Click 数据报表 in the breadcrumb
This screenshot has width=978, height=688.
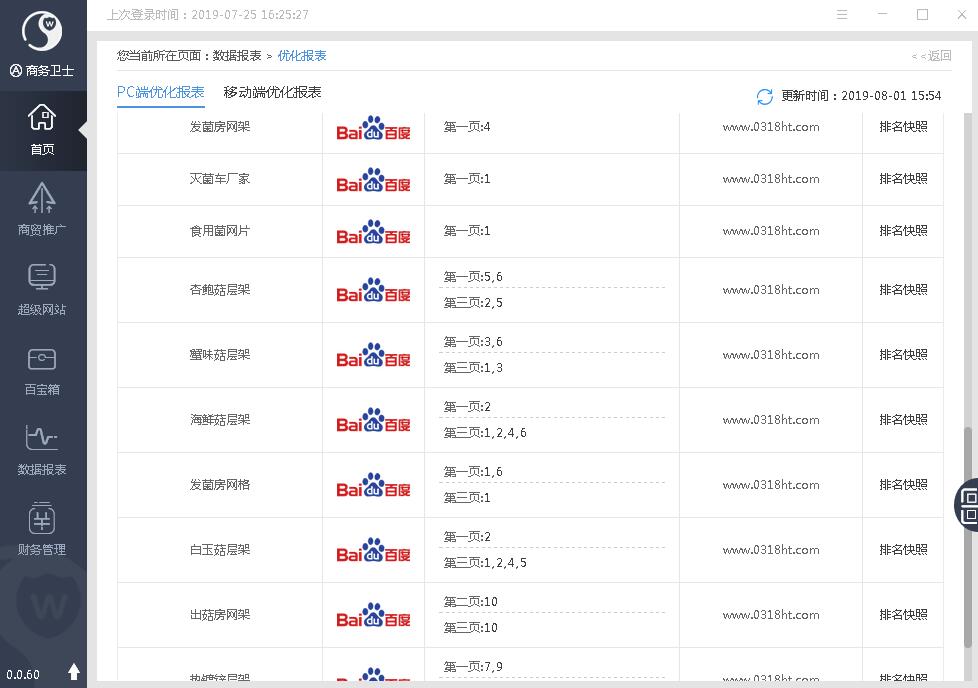click(x=237, y=56)
